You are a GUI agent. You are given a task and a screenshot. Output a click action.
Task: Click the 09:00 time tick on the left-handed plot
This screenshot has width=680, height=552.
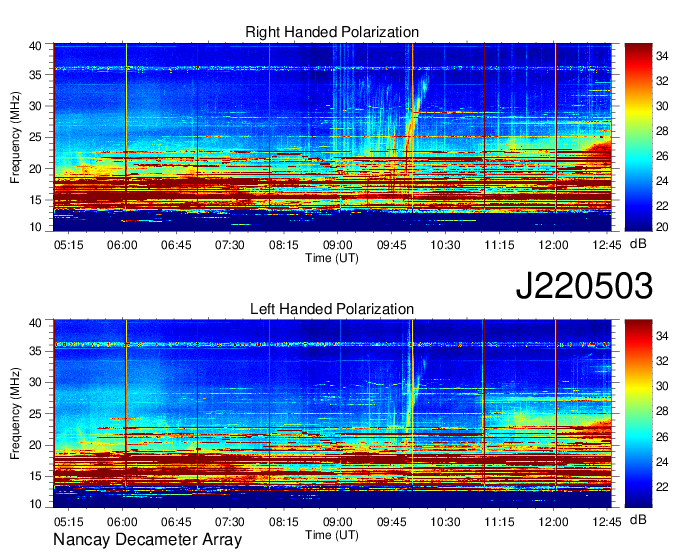[337, 522]
